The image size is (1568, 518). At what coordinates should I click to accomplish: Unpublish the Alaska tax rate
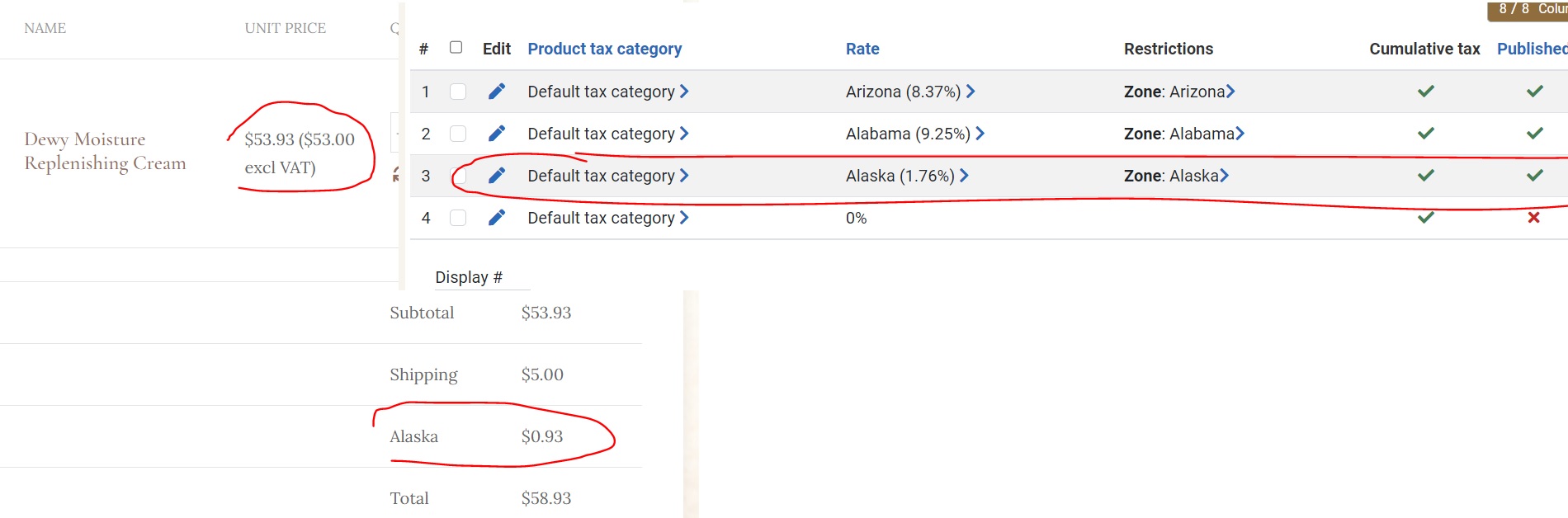click(1535, 176)
